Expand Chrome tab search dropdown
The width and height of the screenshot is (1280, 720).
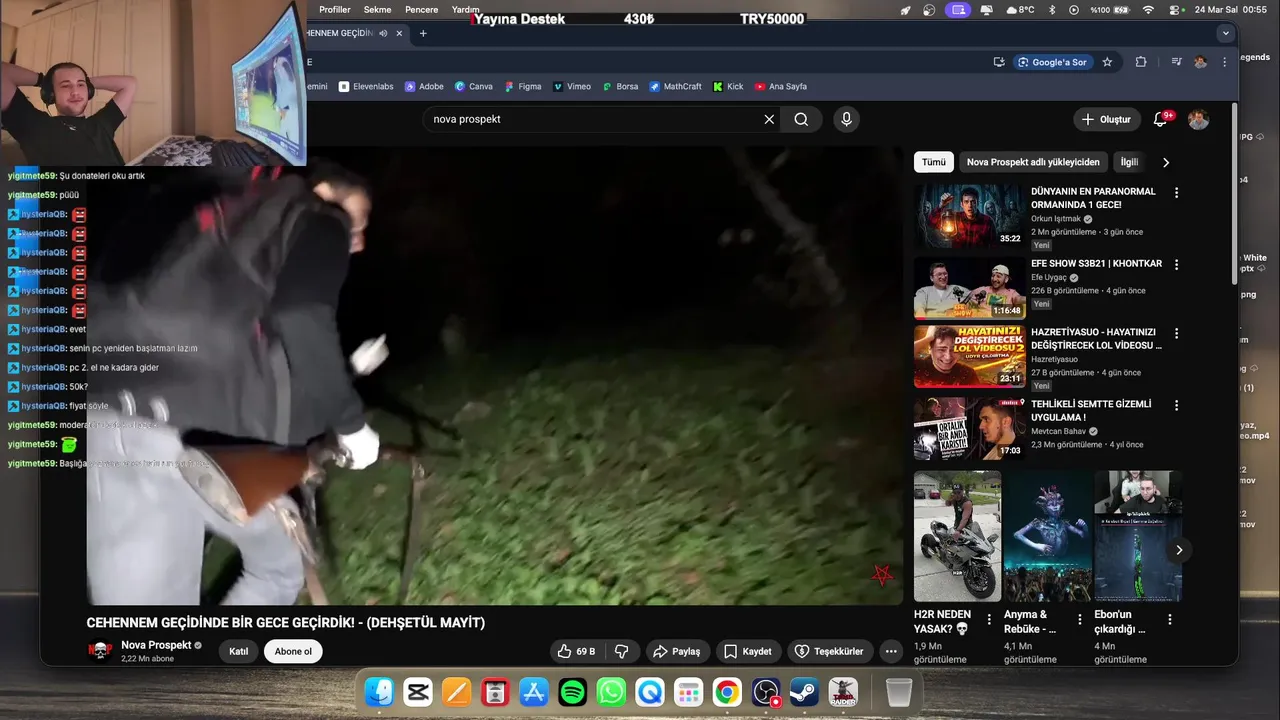1226,33
